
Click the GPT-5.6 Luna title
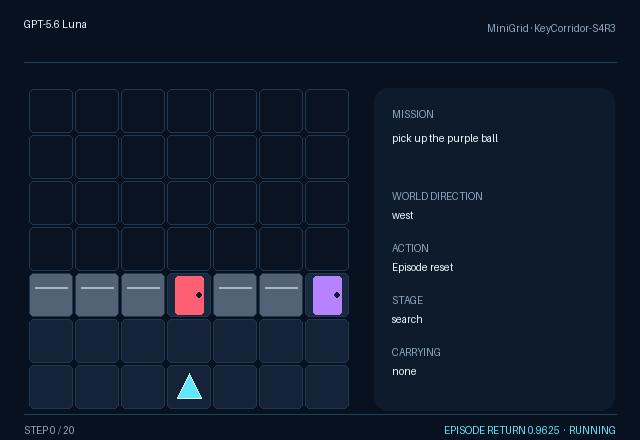55,24
